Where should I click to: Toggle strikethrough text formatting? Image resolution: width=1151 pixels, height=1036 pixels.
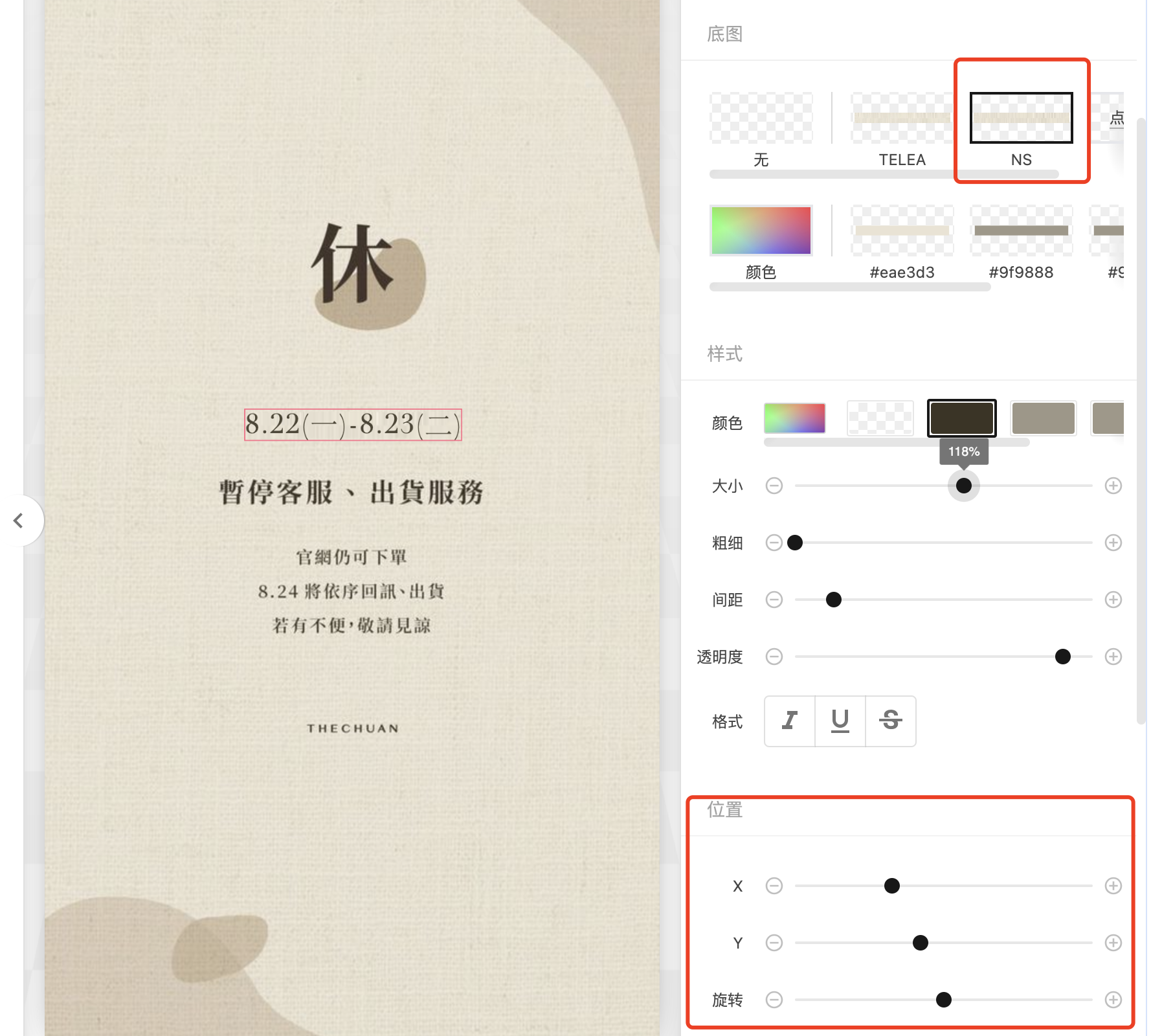pos(890,721)
